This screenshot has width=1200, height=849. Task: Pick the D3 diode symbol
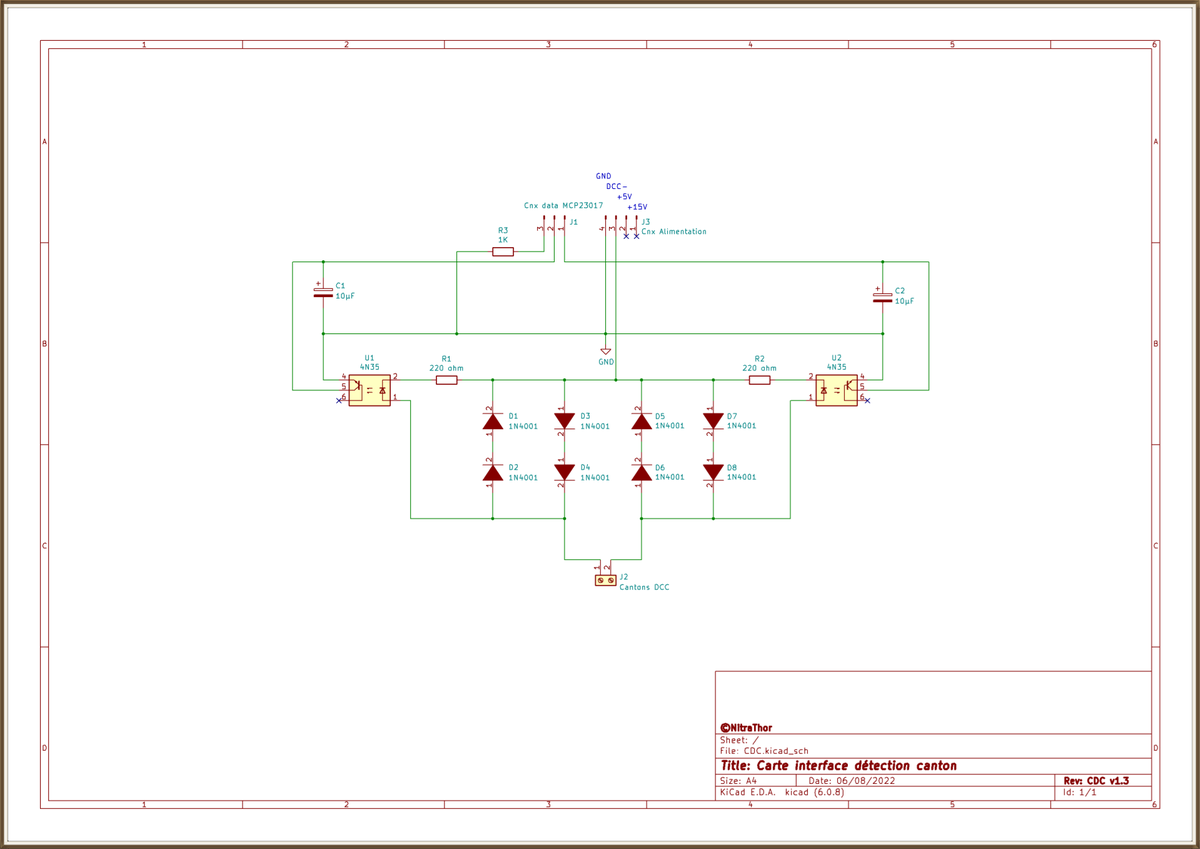[x=565, y=422]
